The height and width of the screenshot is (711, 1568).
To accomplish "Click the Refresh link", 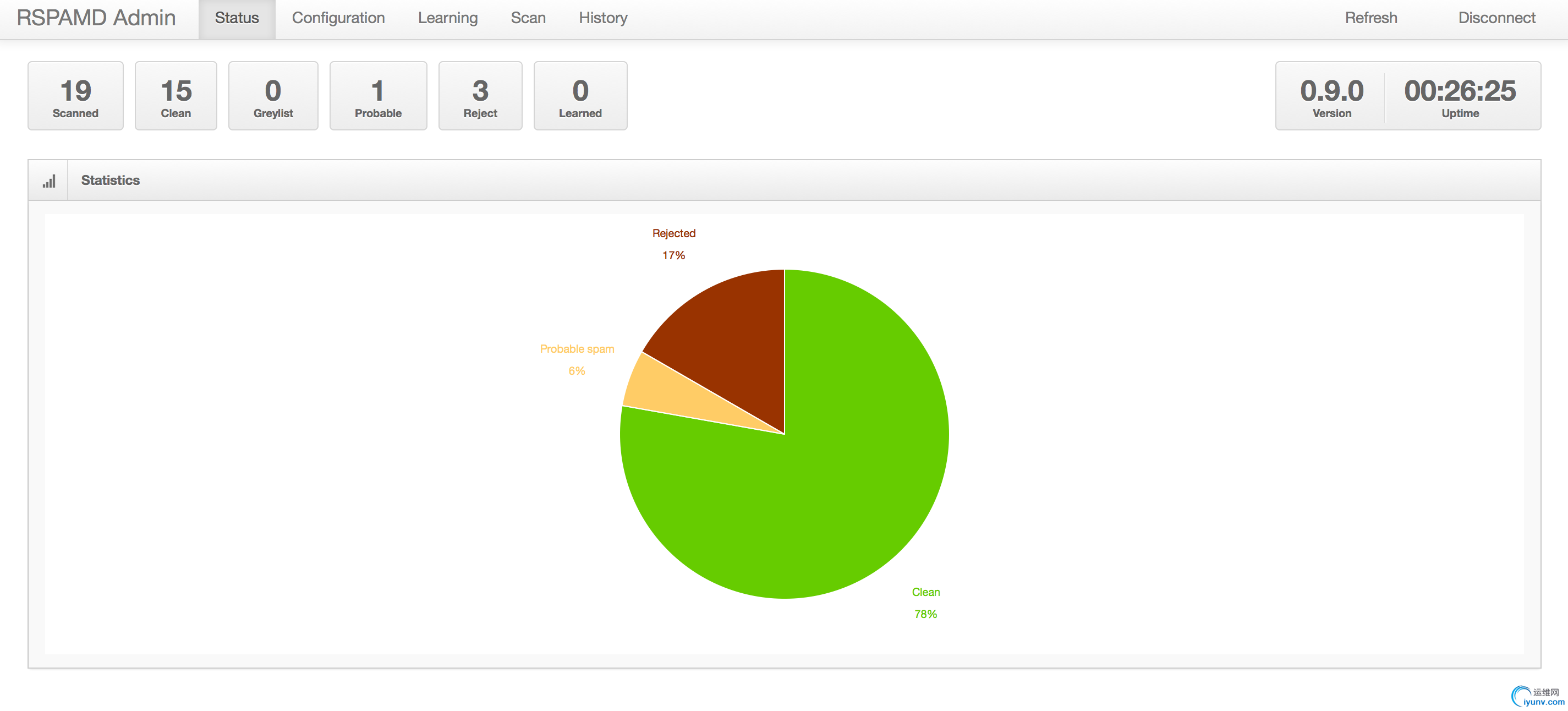I will [1370, 18].
